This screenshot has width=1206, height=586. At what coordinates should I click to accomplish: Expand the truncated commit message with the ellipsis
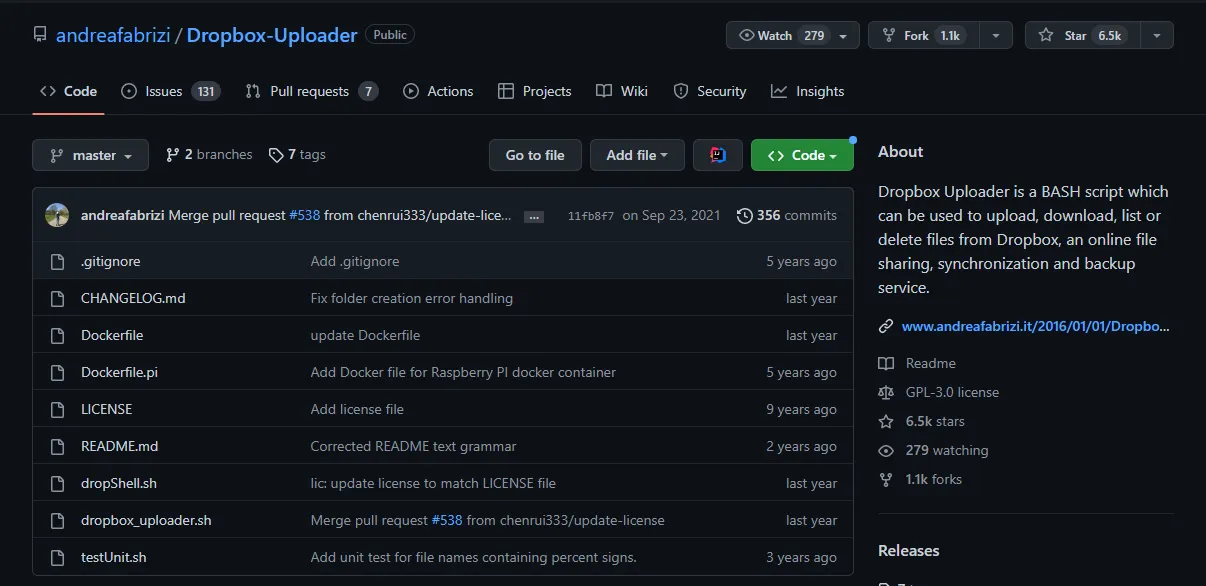coord(534,215)
